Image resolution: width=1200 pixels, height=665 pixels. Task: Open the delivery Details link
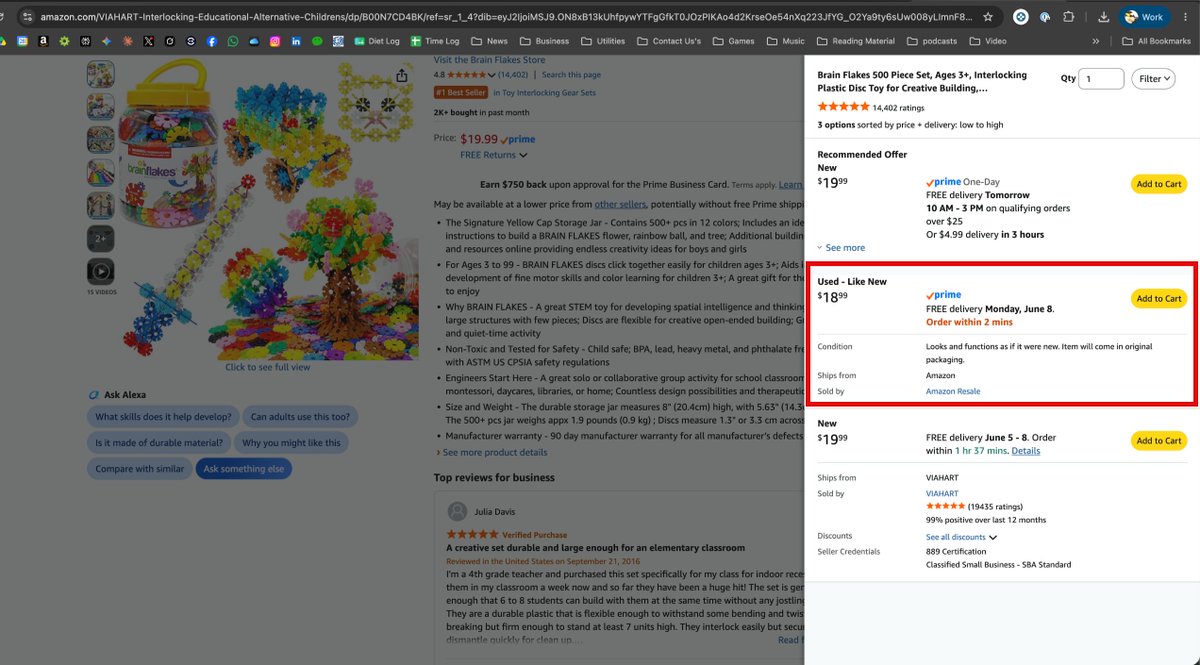click(1025, 451)
